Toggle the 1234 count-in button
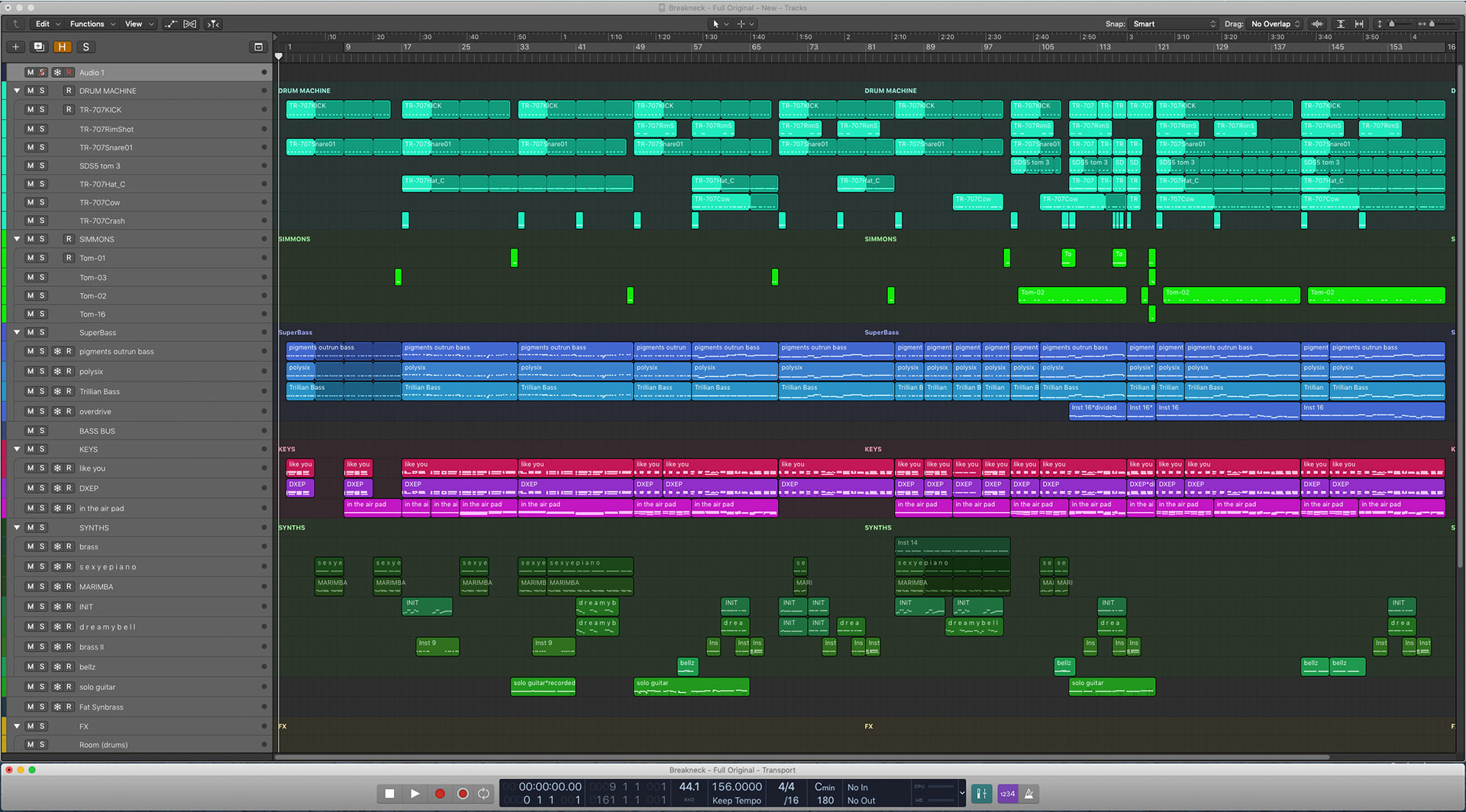The image size is (1466, 812). tap(1008, 794)
